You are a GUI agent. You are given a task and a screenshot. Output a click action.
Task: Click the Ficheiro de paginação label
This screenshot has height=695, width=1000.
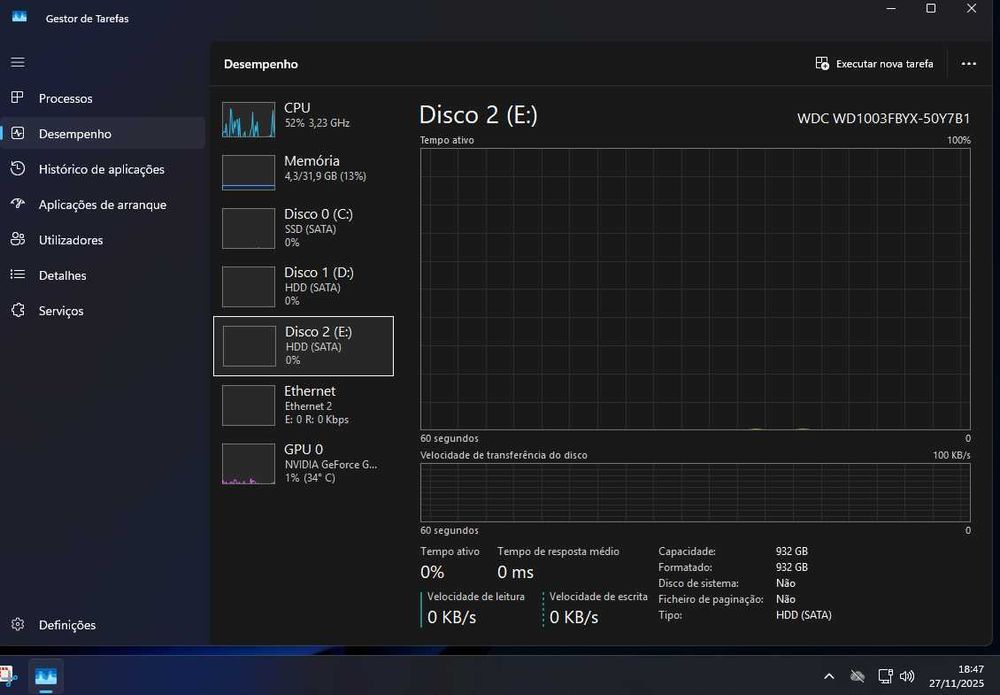[x=710, y=599]
